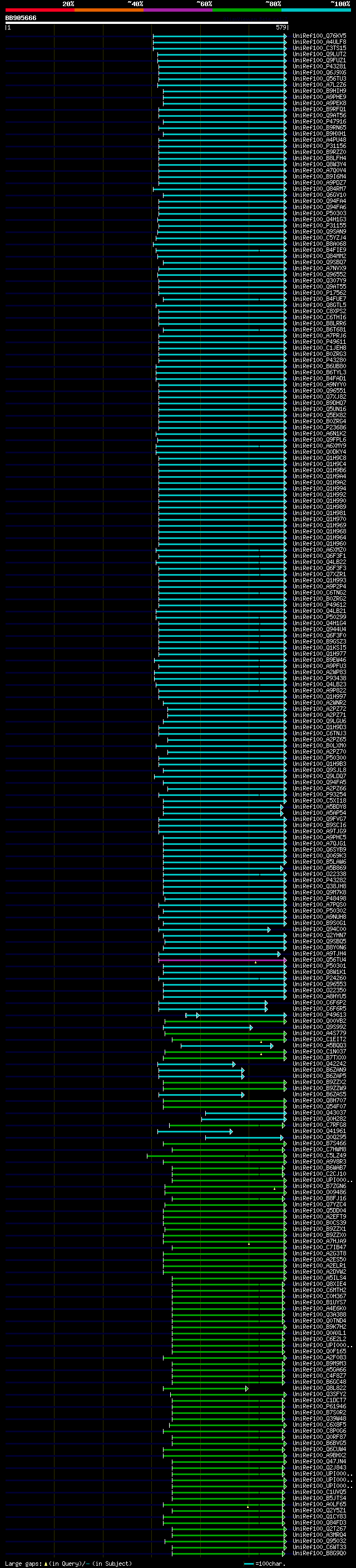The height and width of the screenshot is (1568, 356).
Task: Select UniRef100_Q84RM7 label
Action: 319,189
